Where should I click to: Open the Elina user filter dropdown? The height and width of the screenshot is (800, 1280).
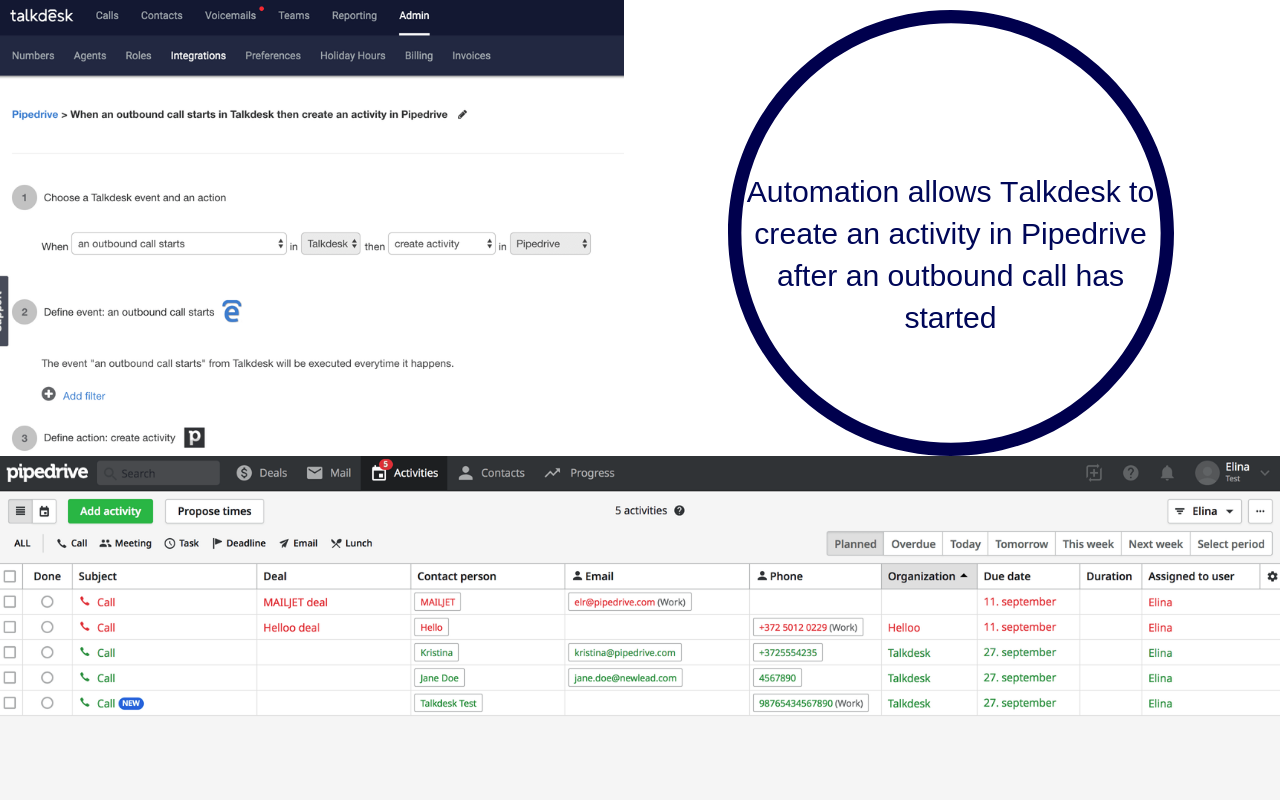pyautogui.click(x=1204, y=511)
